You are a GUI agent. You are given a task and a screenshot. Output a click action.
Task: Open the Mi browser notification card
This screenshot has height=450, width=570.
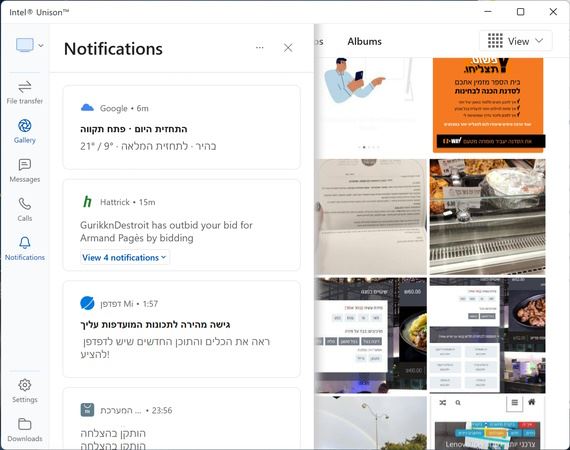182,329
